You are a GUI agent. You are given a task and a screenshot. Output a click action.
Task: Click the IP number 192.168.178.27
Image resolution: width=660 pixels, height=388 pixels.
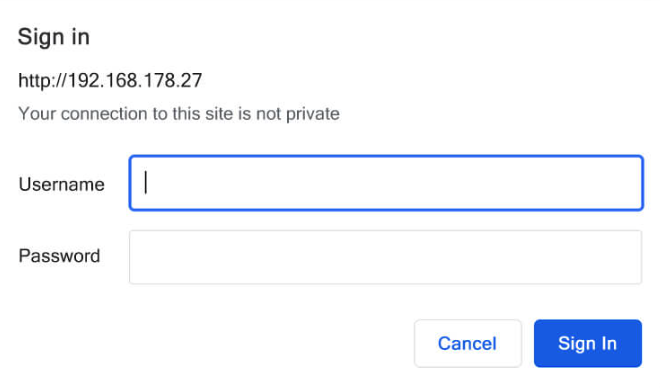(x=135, y=80)
